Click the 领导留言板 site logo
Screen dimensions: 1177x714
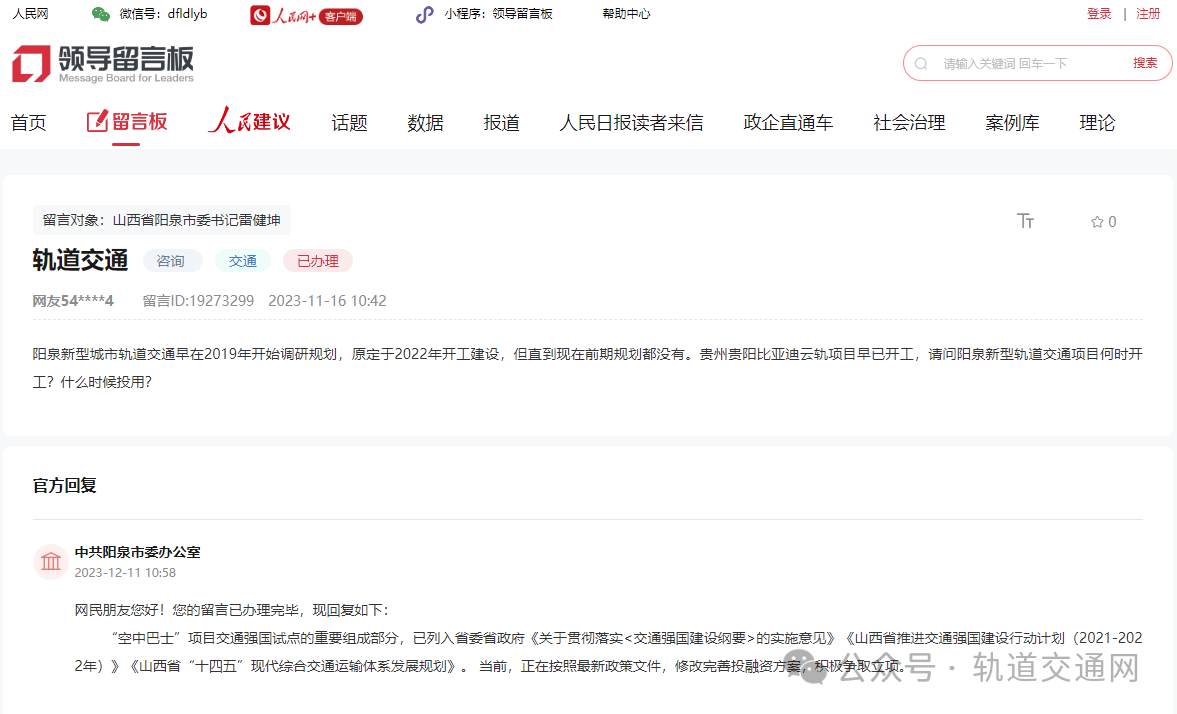[x=103, y=63]
